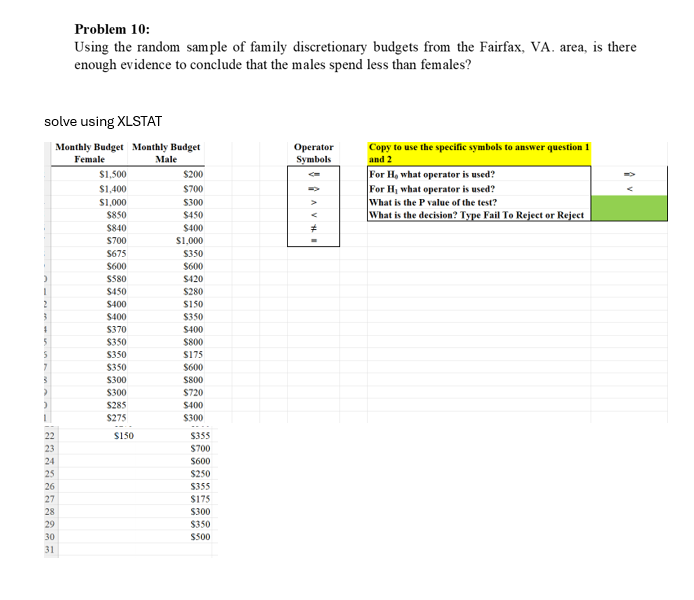The image size is (694, 600).
Task: Select the $370 female budget cell
Action: 89,329
